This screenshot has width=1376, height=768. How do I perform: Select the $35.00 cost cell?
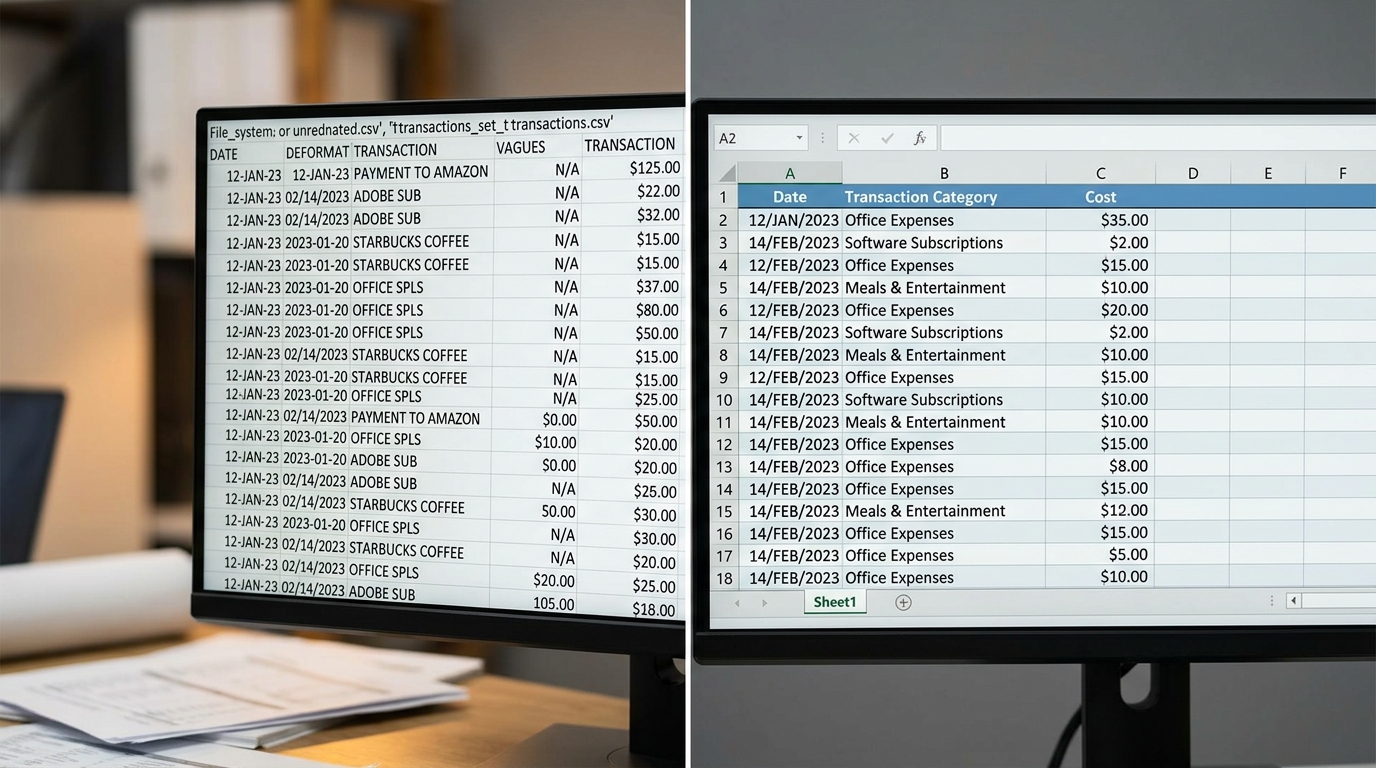(x=1101, y=220)
